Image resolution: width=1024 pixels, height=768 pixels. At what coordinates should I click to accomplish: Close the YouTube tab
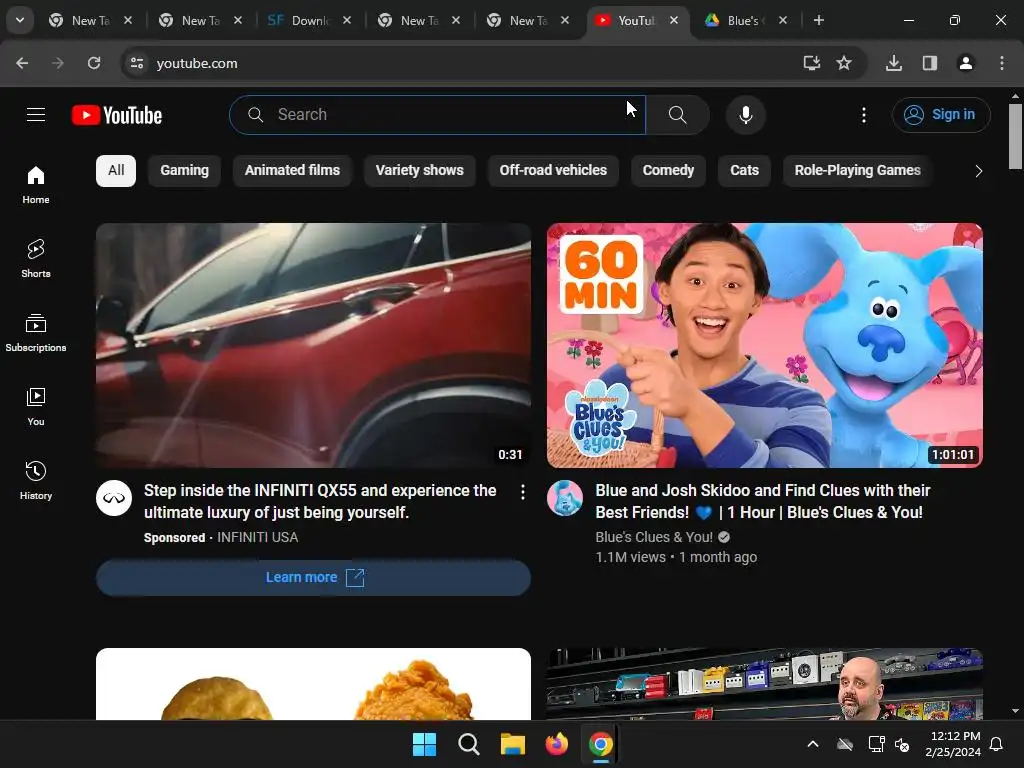click(x=673, y=20)
